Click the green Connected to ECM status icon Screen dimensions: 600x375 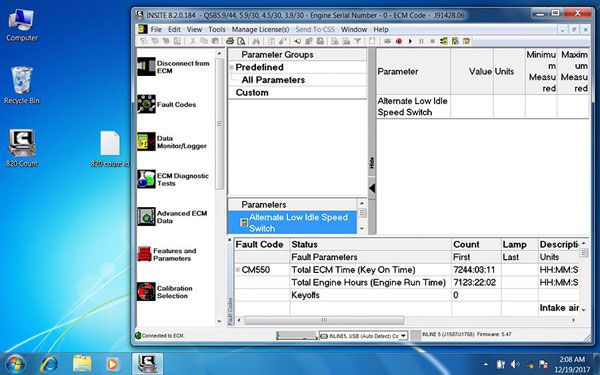point(138,336)
